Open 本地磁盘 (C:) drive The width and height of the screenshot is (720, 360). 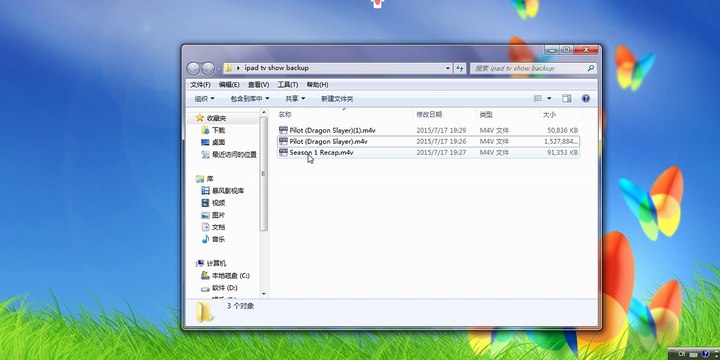click(225, 276)
